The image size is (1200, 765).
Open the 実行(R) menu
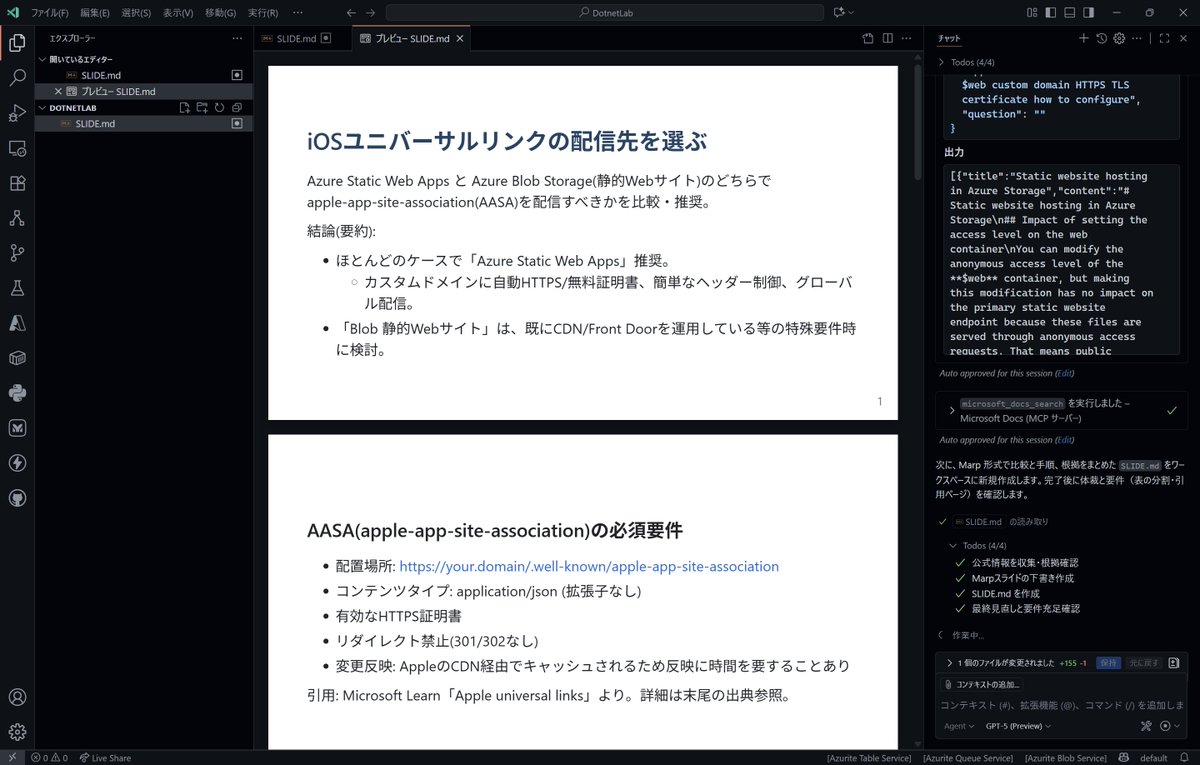pos(262,13)
